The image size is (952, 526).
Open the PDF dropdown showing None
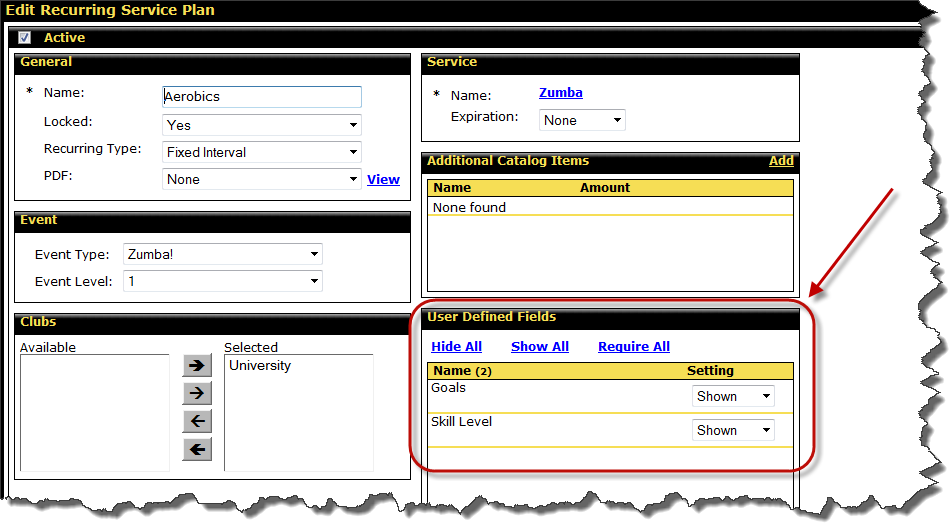pyautogui.click(x=262, y=179)
